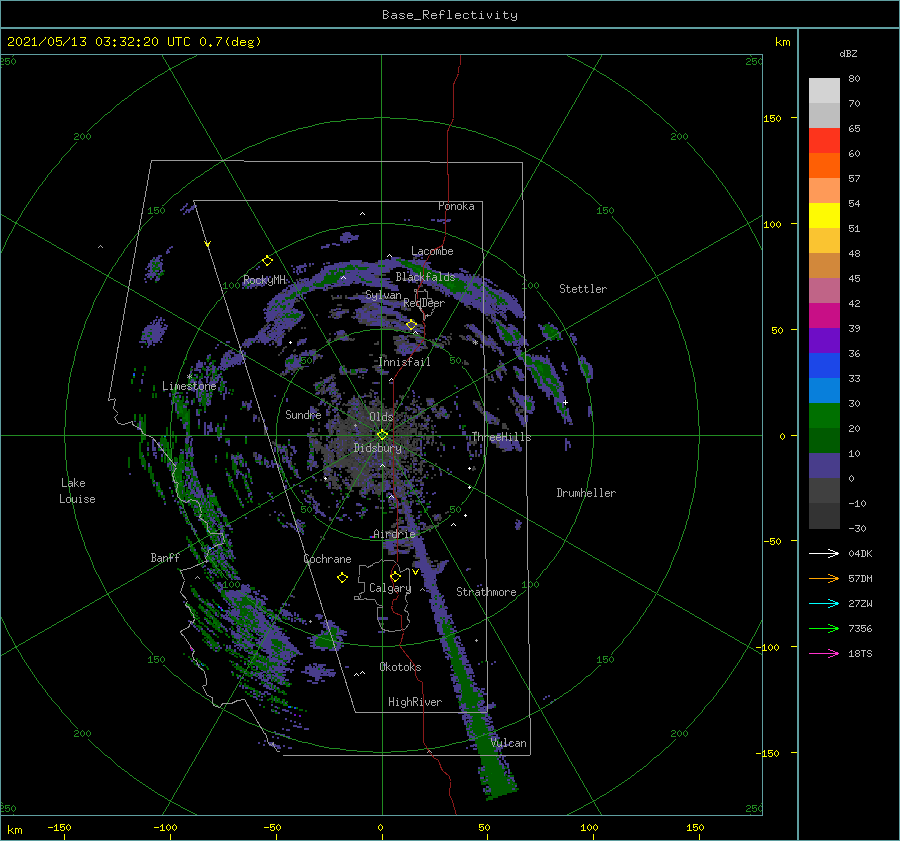Viewport: 900px width, 841px height.
Task: Click yellow 150 tick label on right axis
Action: (x=772, y=118)
